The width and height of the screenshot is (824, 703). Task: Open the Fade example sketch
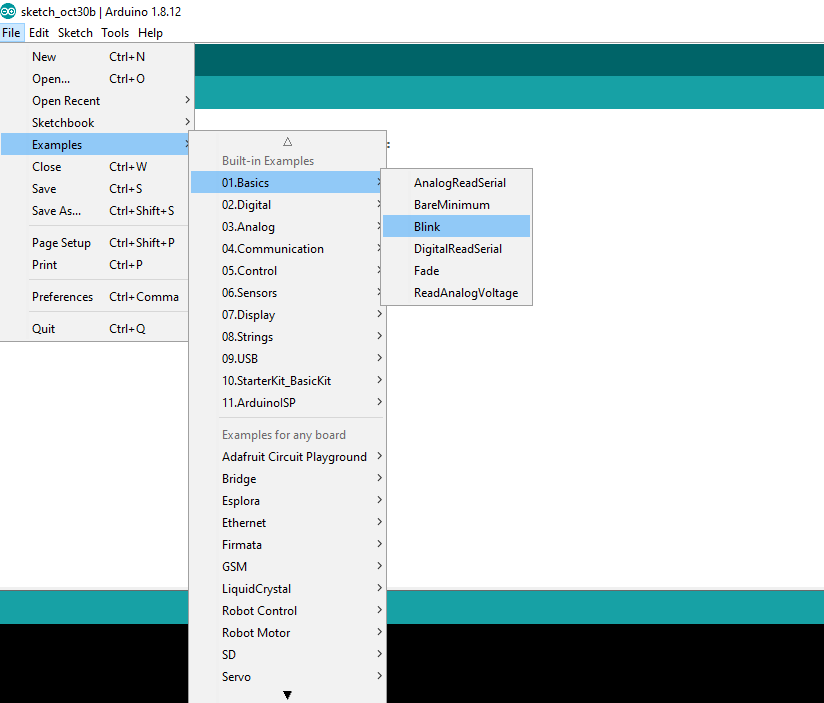pos(456,271)
